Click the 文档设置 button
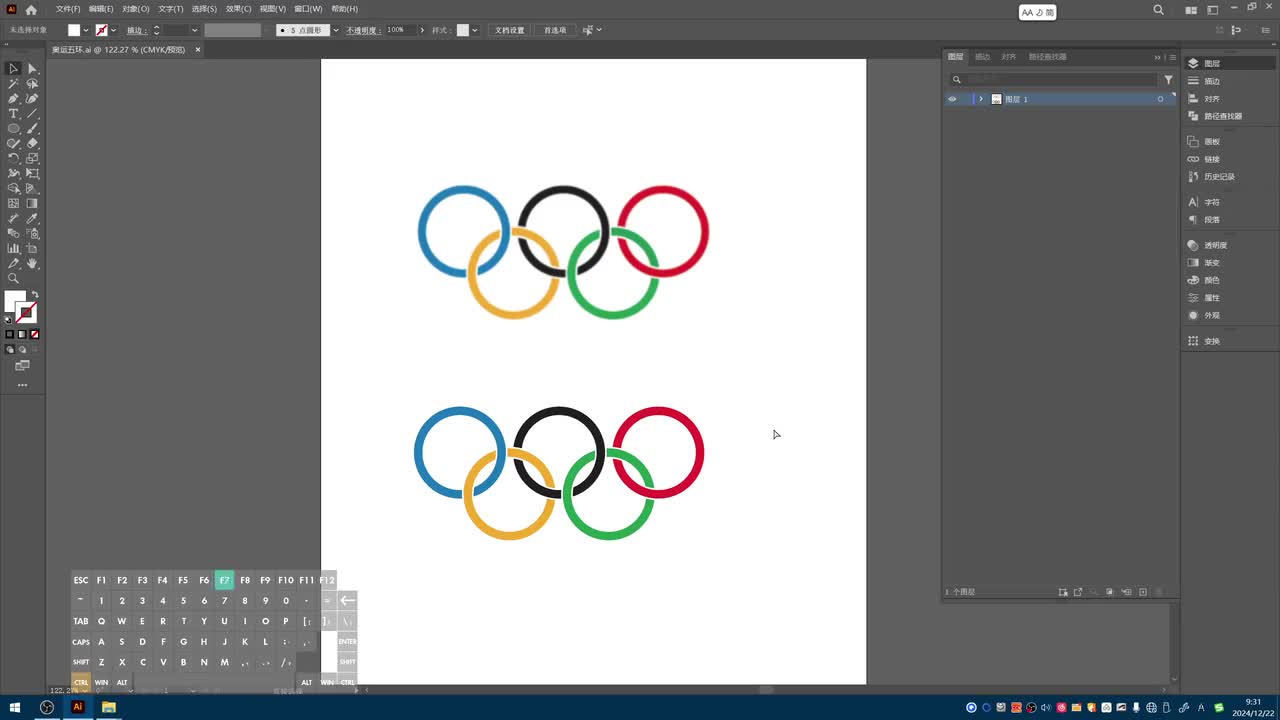Viewport: 1280px width, 720px height. [x=510, y=30]
